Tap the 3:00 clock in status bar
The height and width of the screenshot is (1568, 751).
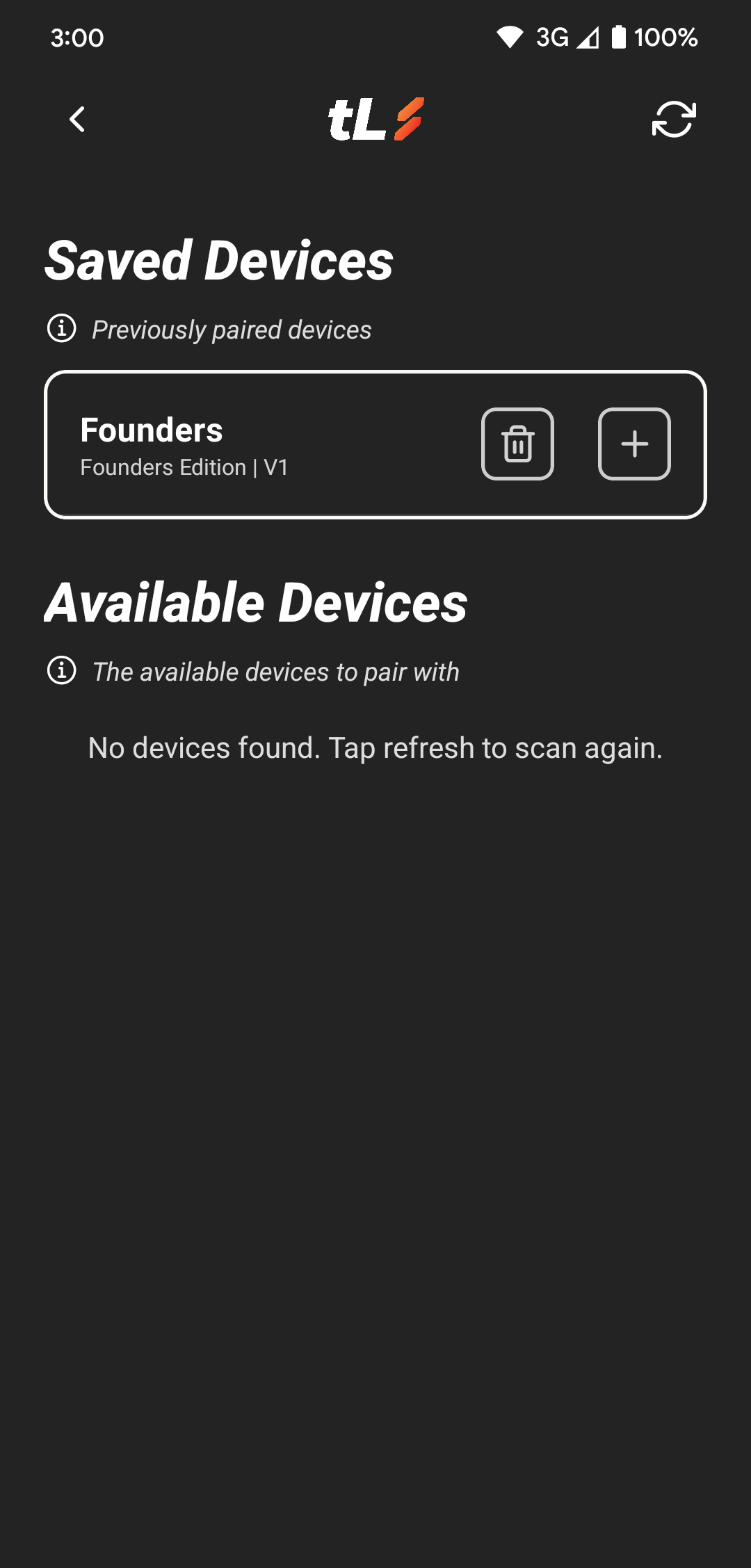coord(77,38)
